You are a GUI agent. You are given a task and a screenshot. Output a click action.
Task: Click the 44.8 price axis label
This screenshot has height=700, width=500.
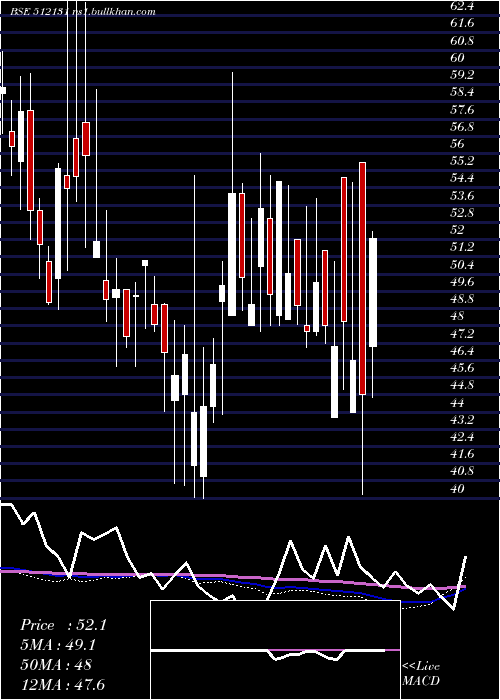point(462,385)
